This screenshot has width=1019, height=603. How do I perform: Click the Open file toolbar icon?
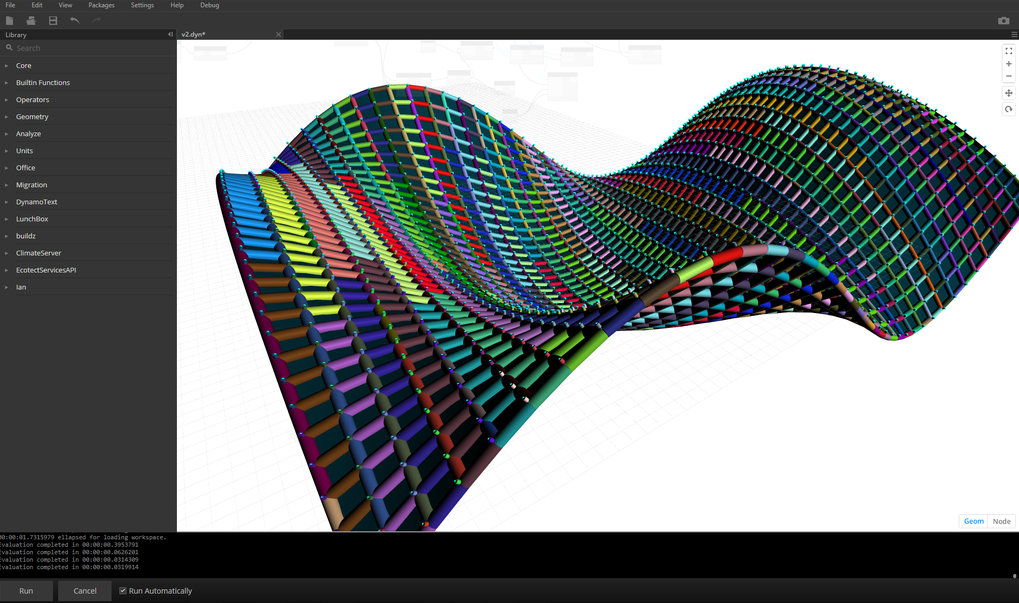click(x=31, y=20)
